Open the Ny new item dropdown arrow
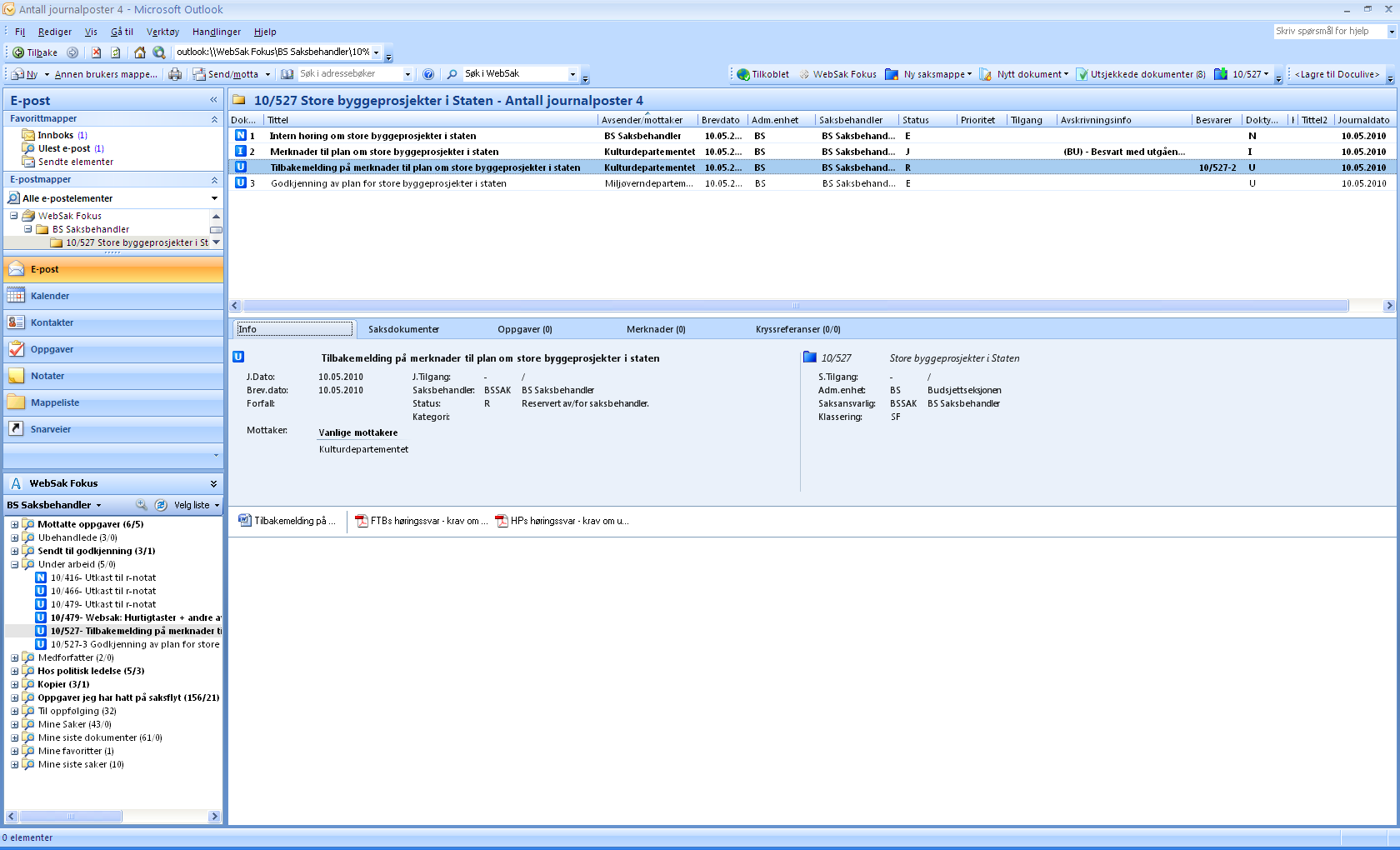The image size is (1400, 850). (47, 74)
